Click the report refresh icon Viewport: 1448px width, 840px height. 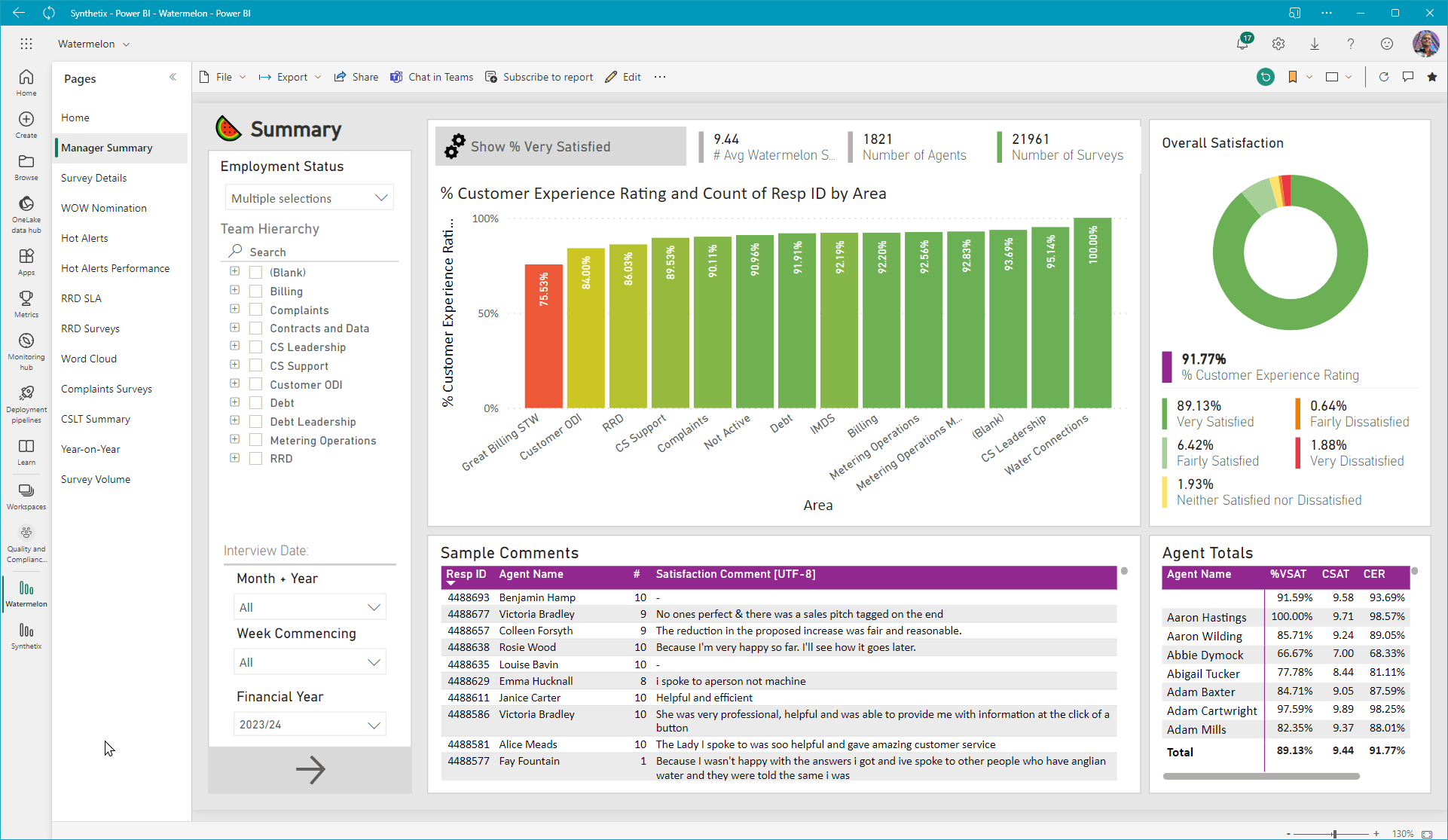coord(1383,77)
